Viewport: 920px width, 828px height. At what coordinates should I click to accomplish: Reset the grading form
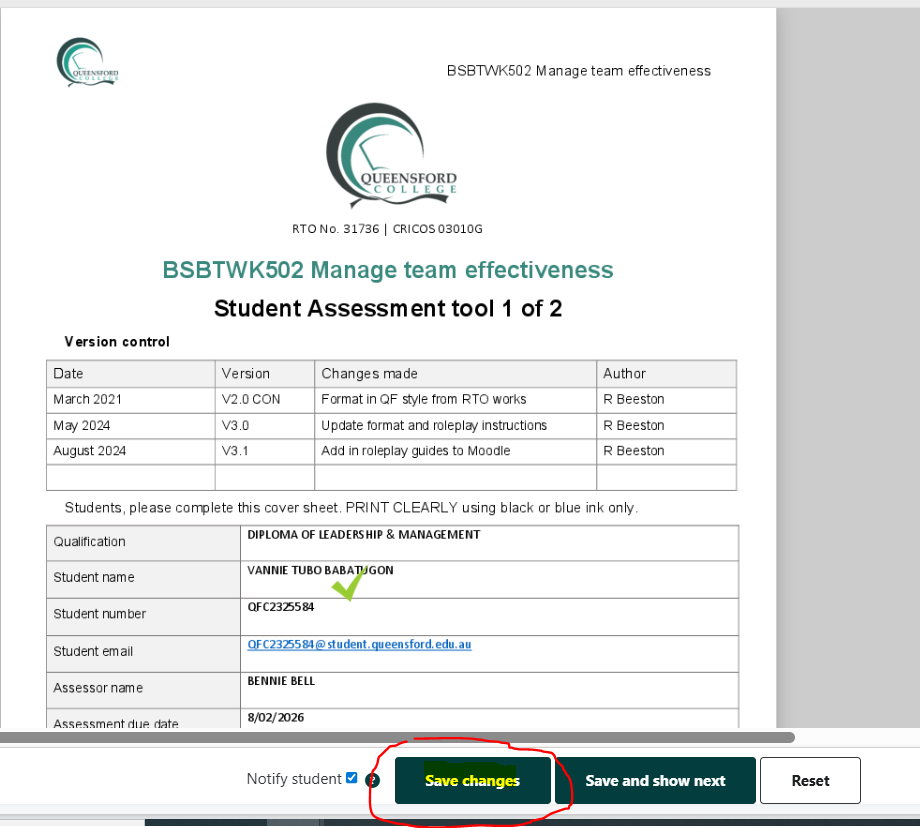click(x=810, y=781)
